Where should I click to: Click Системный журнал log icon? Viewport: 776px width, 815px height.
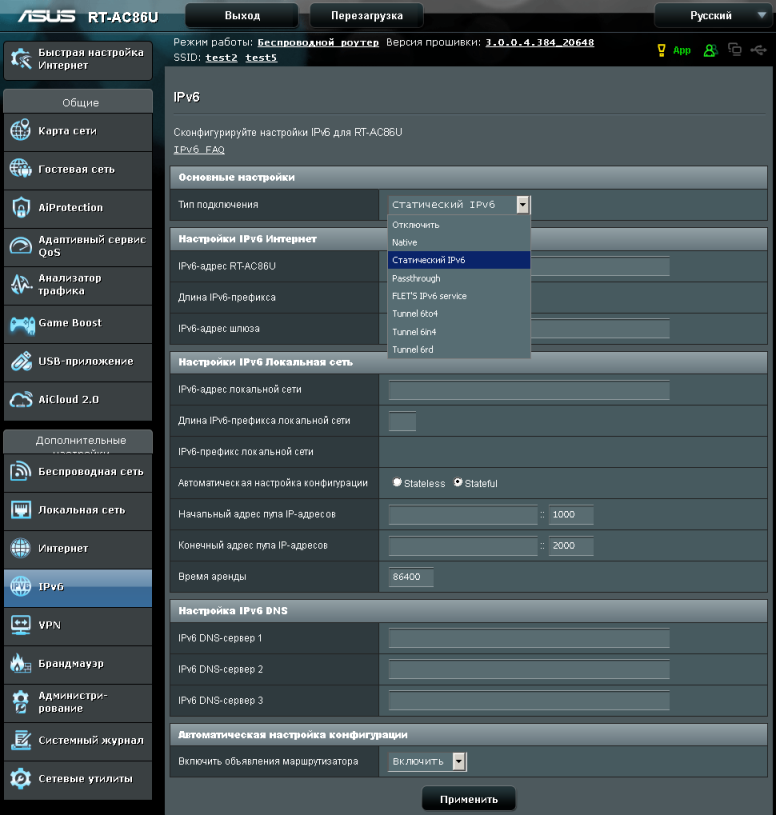(x=21, y=740)
